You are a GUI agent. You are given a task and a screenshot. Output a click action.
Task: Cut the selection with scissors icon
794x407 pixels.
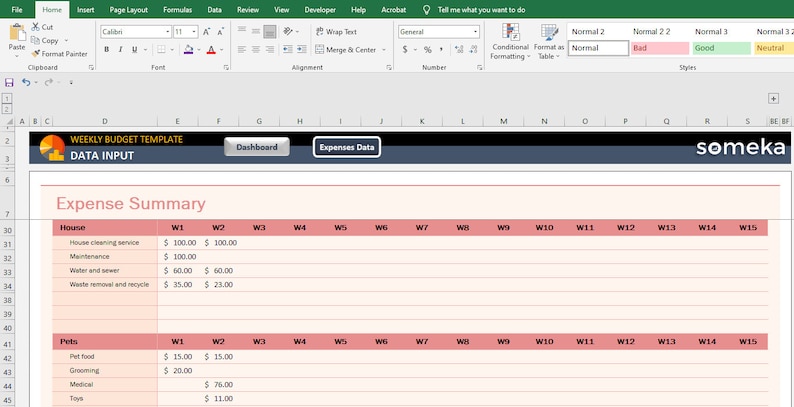click(x=35, y=27)
